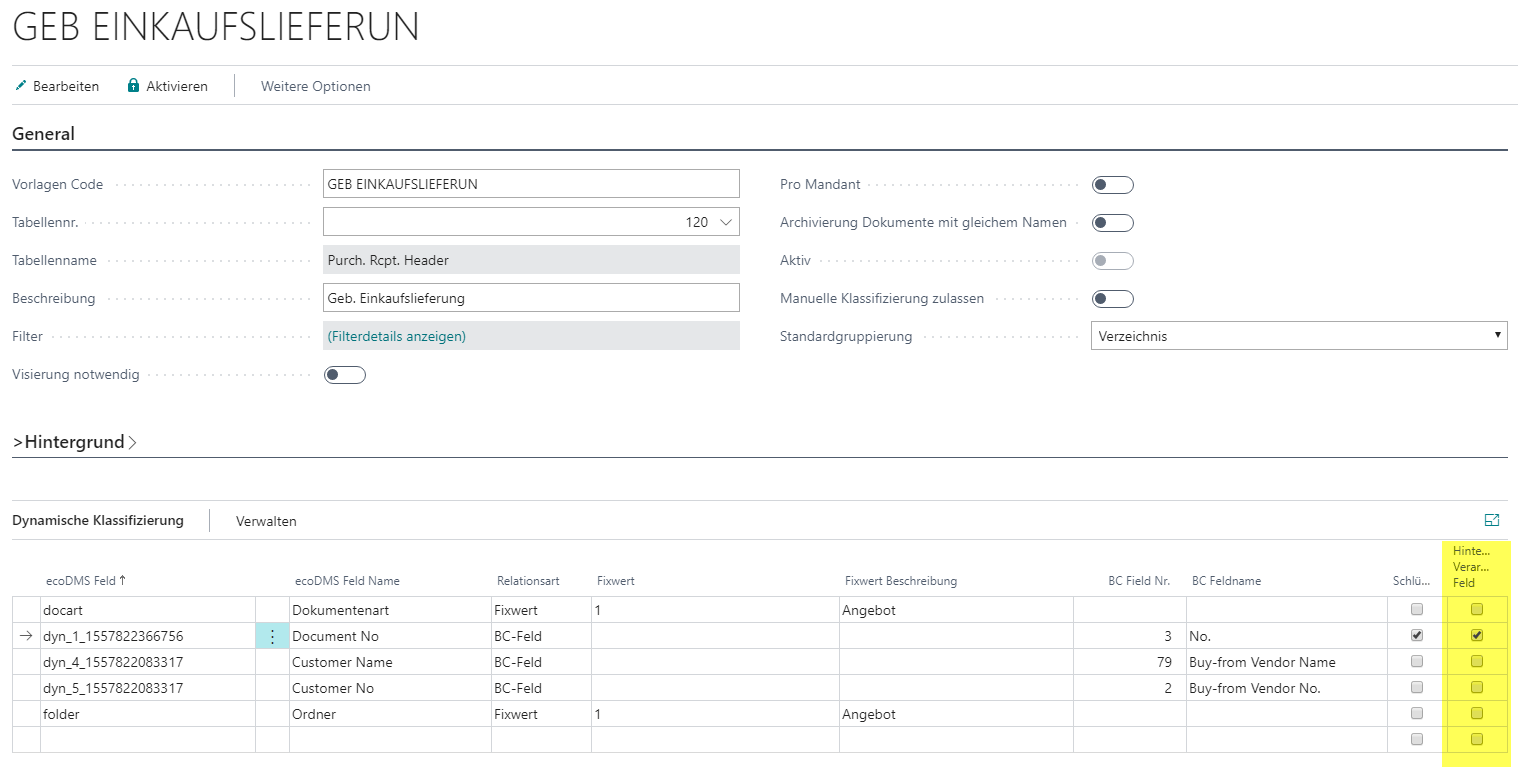1518x774 pixels.
Task: Click into Vorlagen Code field
Action: [x=531, y=184]
